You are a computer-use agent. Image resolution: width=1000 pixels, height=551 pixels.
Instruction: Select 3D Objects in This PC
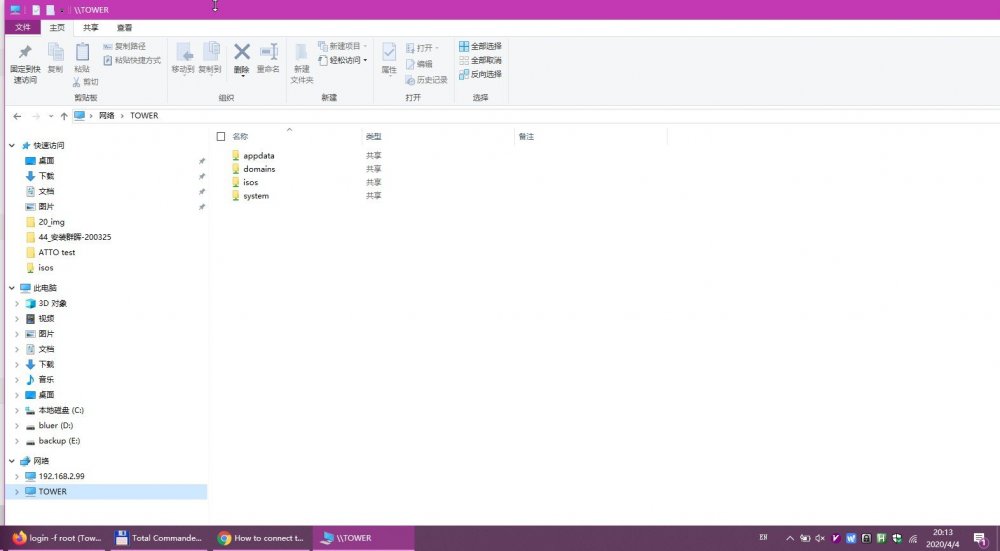52,304
